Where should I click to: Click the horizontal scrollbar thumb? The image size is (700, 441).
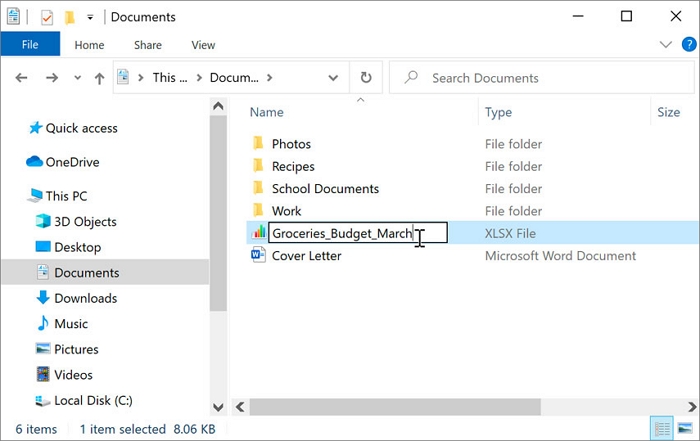[x=395, y=407]
